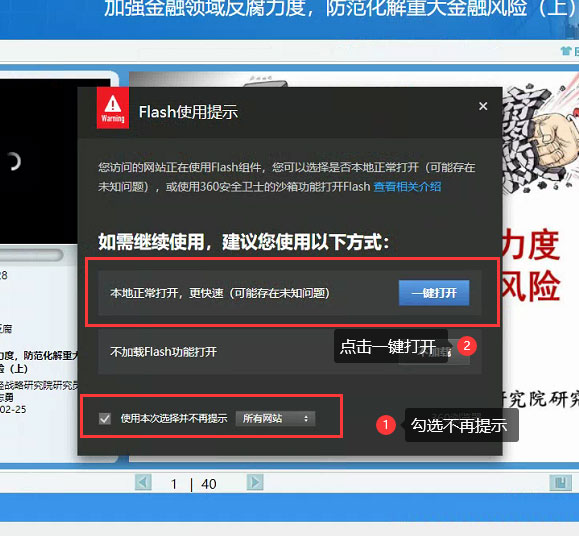Click the red Warning triangle icon
Screen dimensions: 579x536
coord(113,108)
